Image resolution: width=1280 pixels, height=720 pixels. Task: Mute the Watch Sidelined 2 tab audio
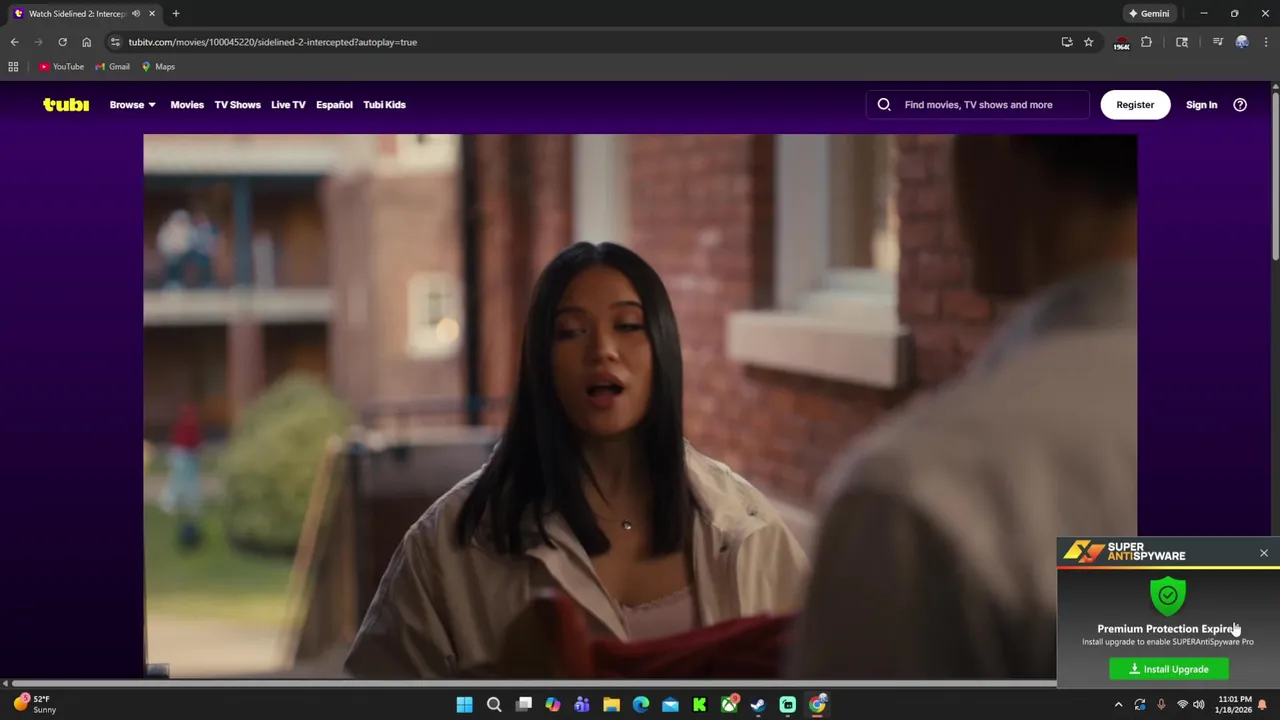tap(136, 13)
